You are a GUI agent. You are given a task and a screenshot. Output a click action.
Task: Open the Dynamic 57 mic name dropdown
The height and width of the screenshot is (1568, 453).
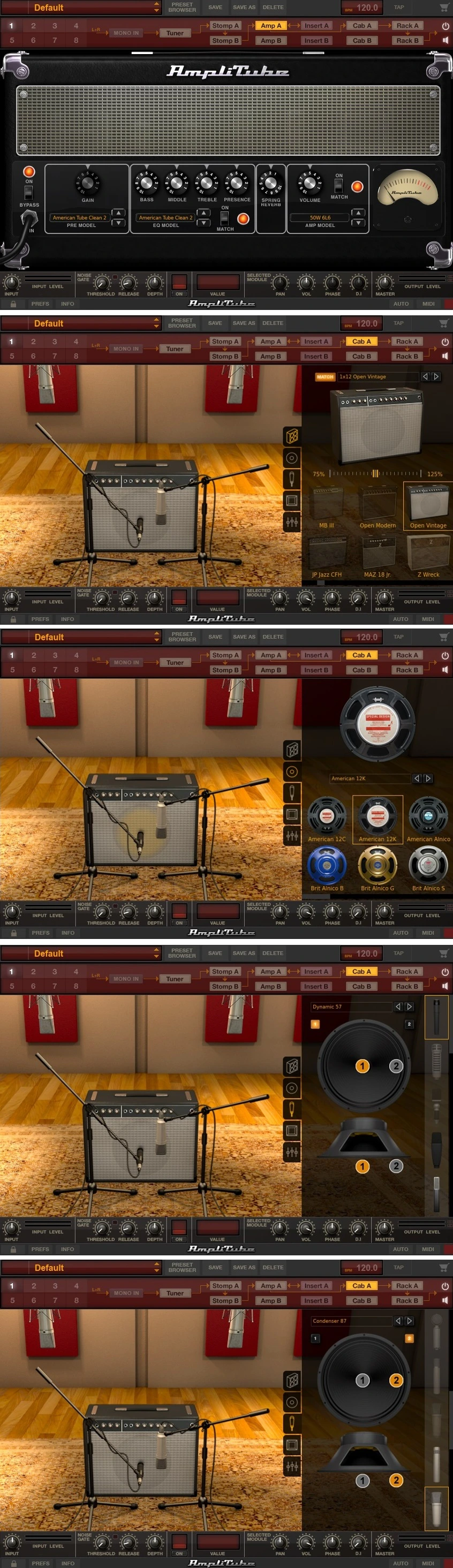click(350, 1007)
